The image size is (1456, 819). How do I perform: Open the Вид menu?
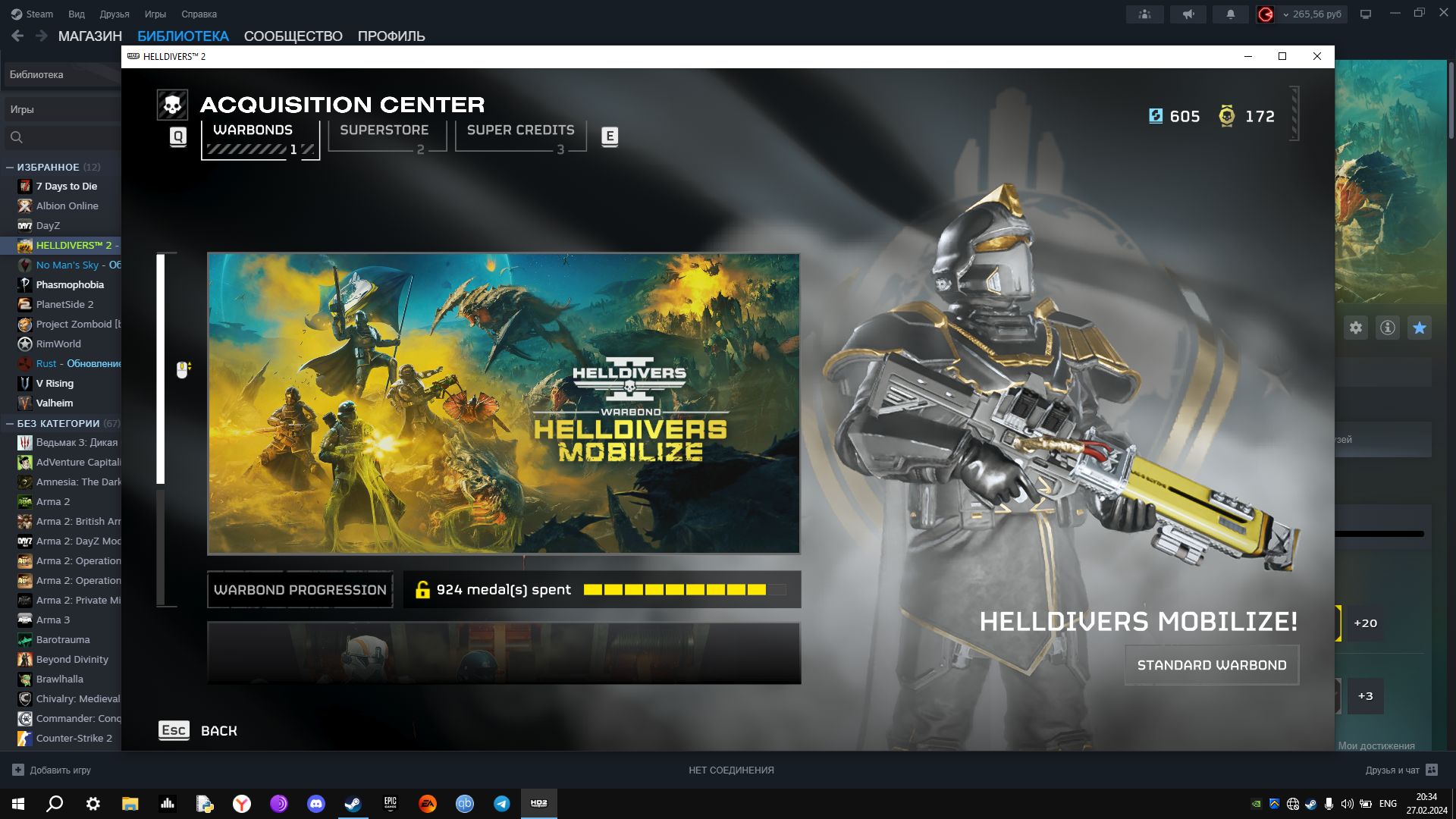[x=77, y=14]
